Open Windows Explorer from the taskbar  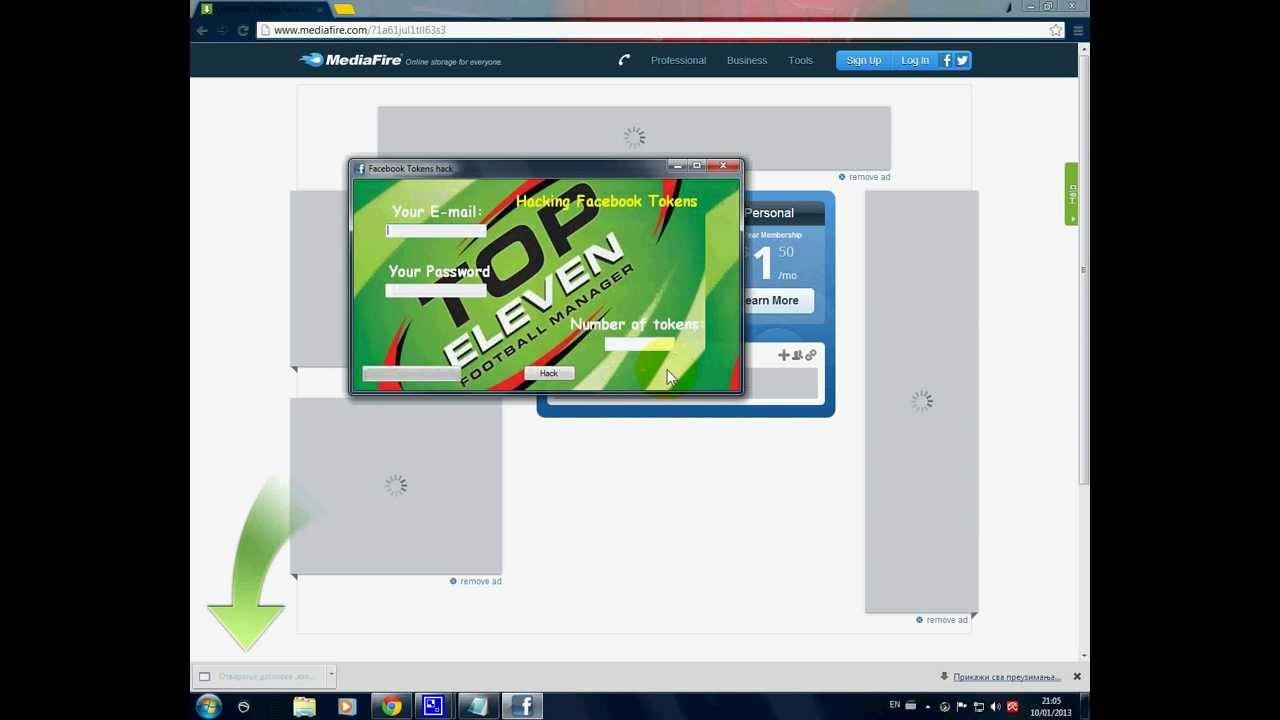click(x=304, y=706)
